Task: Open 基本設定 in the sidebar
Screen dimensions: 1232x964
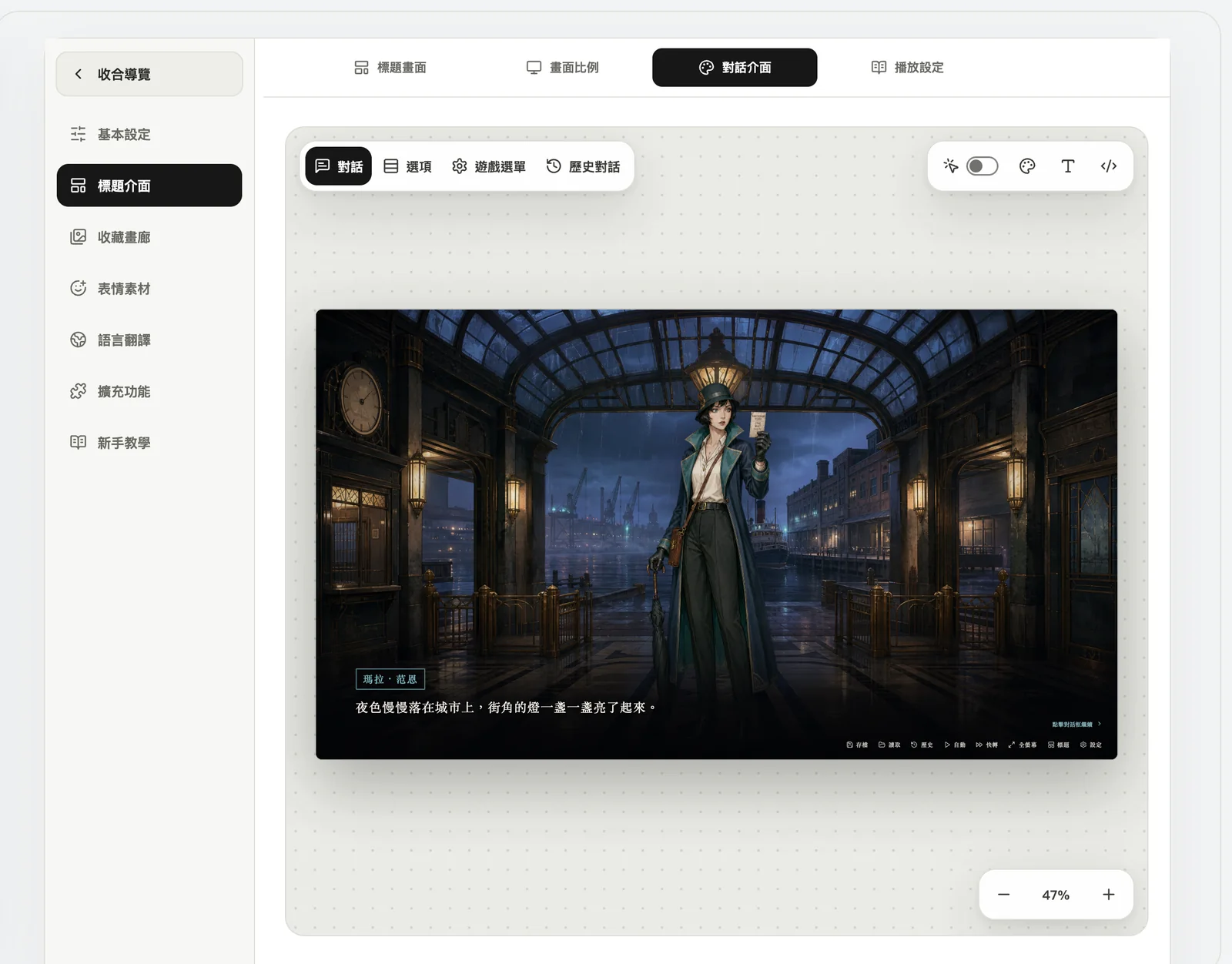Action: [149, 134]
